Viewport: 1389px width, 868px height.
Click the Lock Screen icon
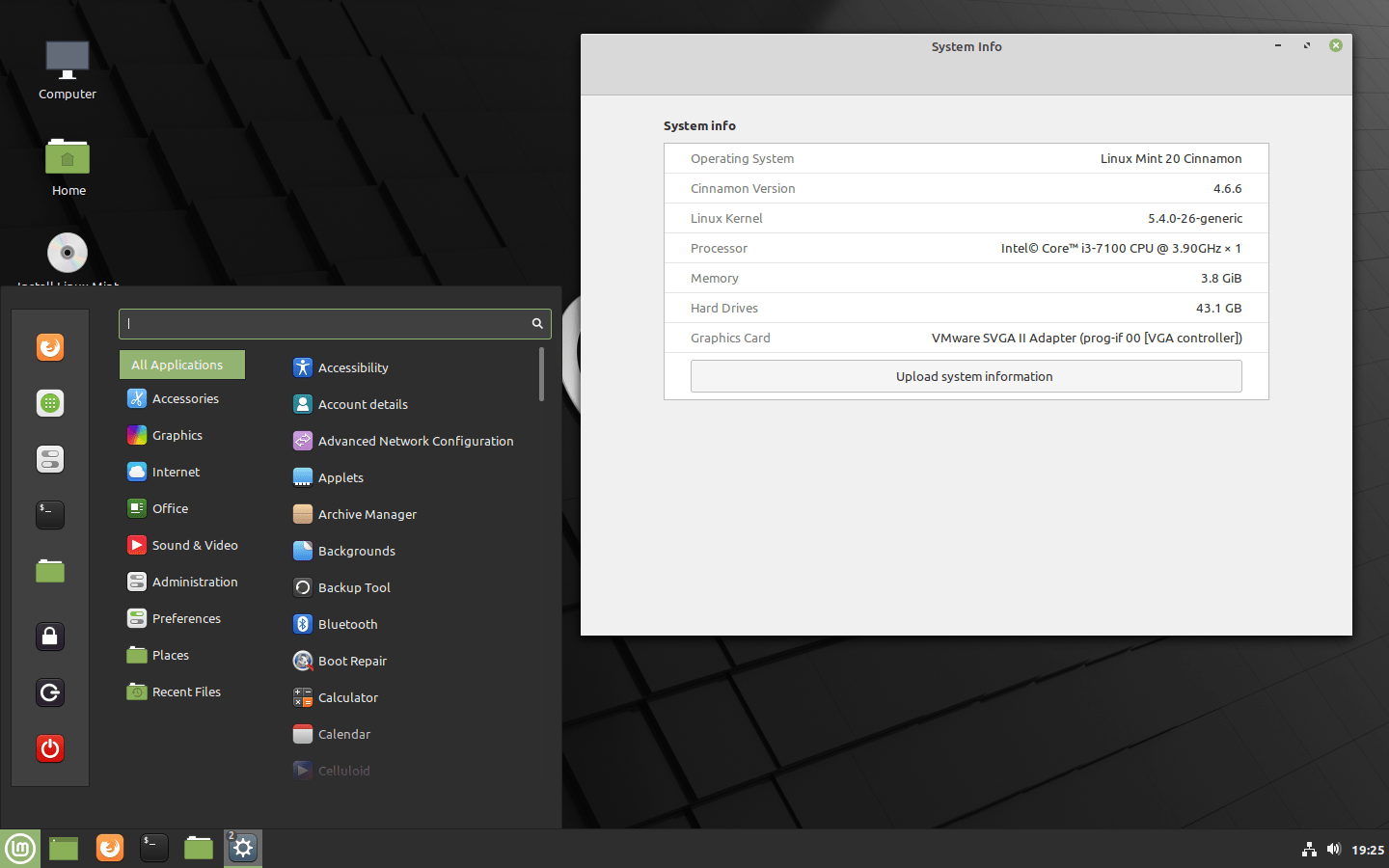50,637
